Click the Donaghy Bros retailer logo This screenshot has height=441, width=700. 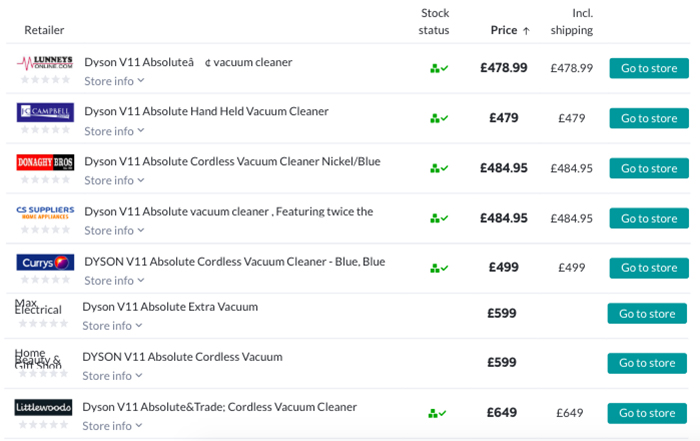coord(45,162)
